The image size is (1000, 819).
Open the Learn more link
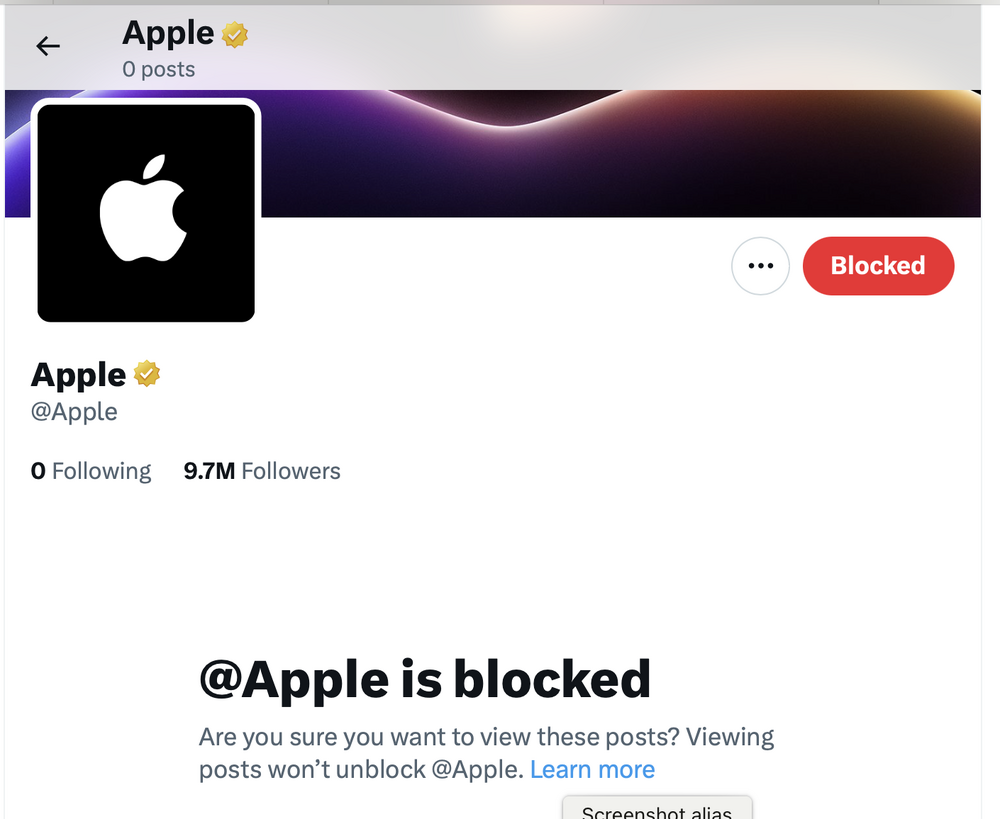(592, 769)
